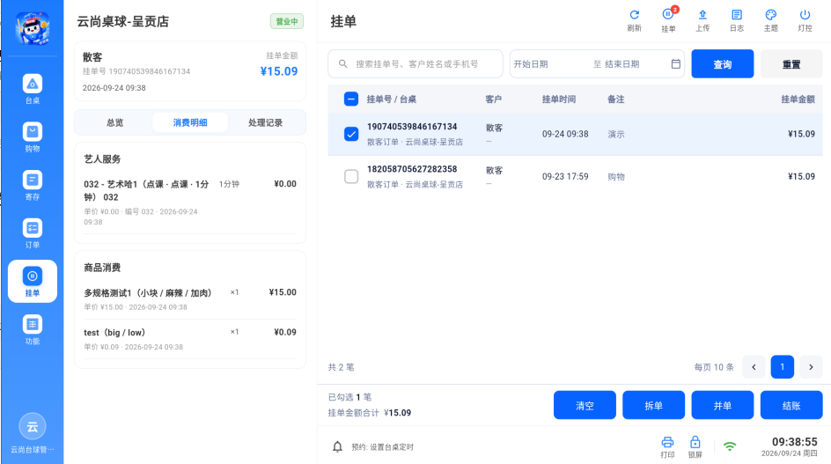Click the test（big / low）item

pyautogui.click(x=190, y=339)
